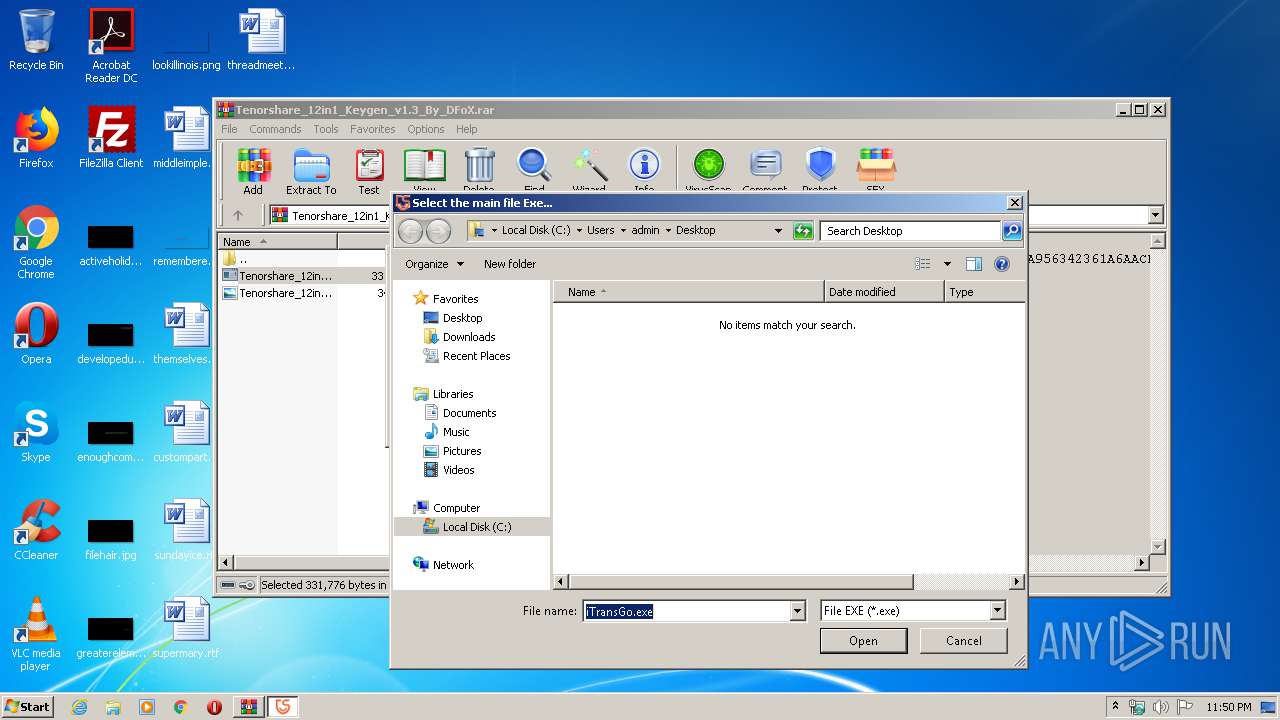
Task: Click the Back navigation button in dialog
Action: pos(410,231)
